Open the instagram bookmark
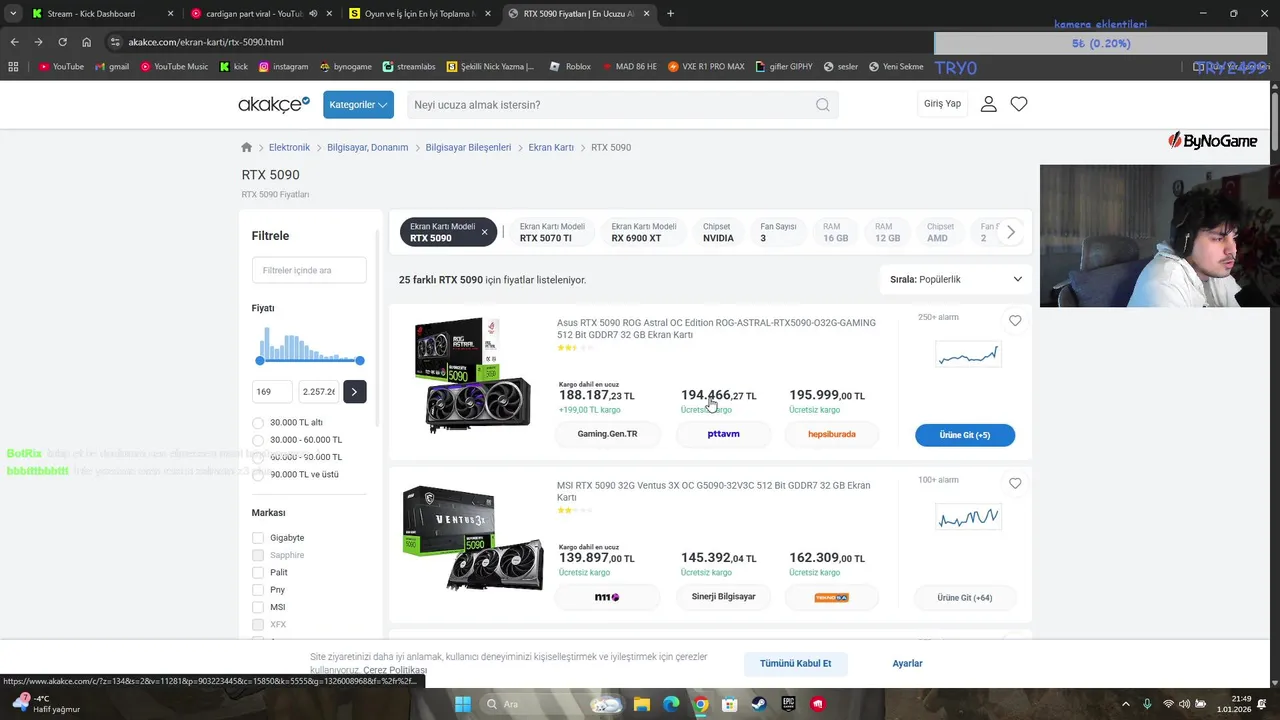 [283, 67]
